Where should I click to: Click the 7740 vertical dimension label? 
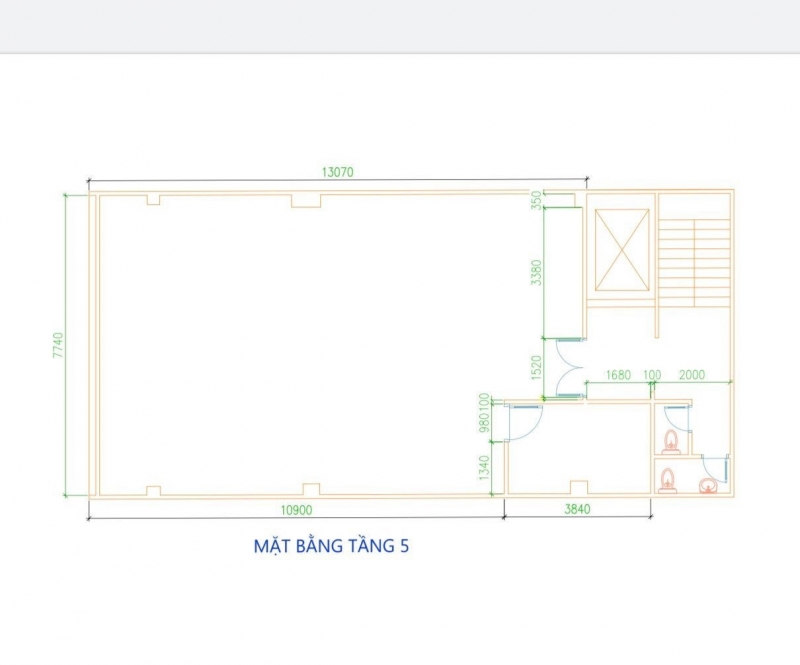(x=58, y=345)
